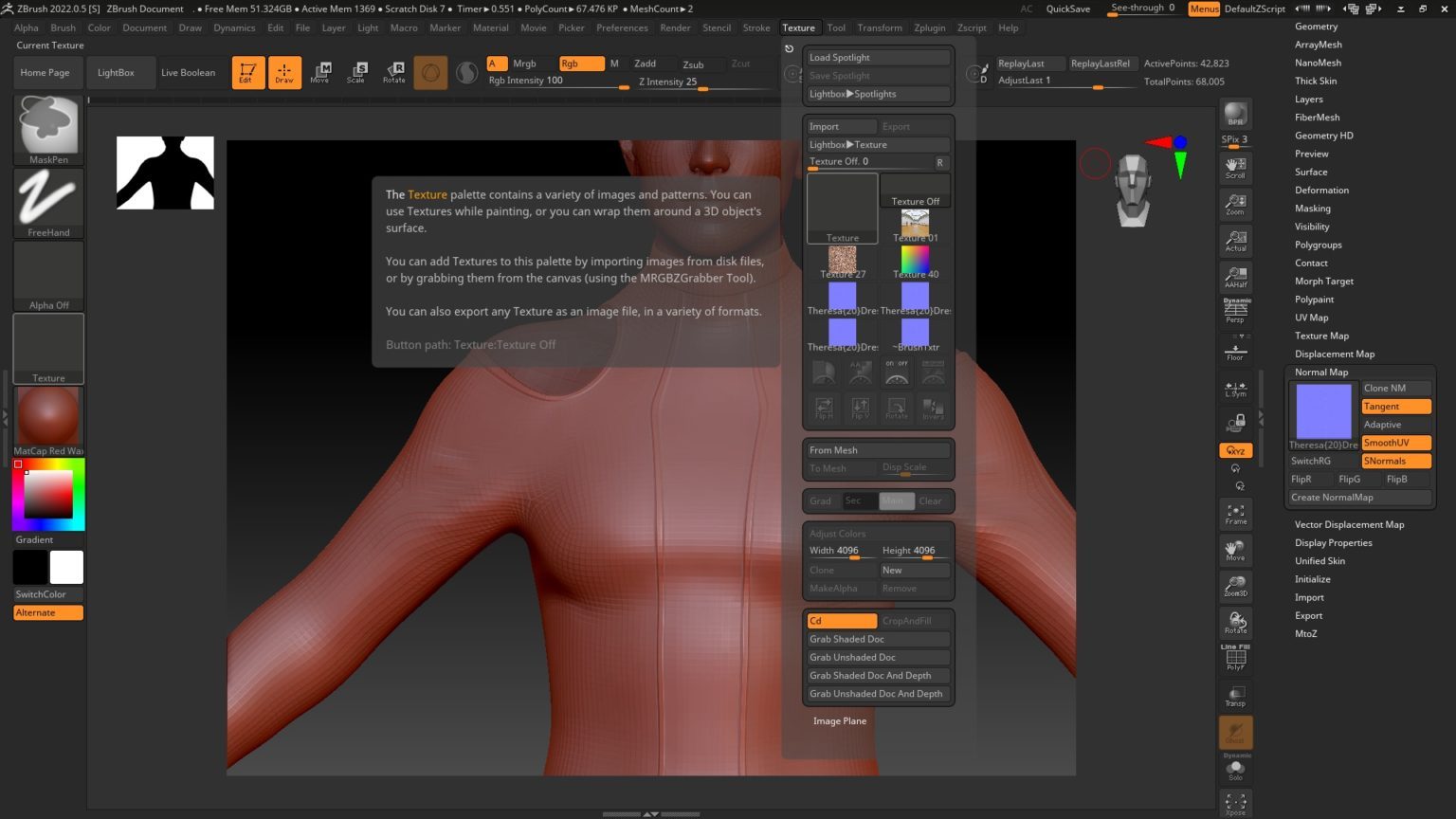Screen dimensions: 1456x819
Task: Toggle SmoothUV option
Action: 1395,443
